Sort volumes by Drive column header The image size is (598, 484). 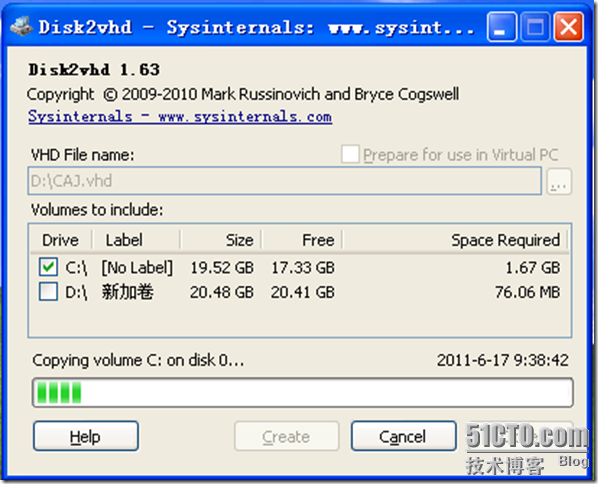[x=61, y=240]
